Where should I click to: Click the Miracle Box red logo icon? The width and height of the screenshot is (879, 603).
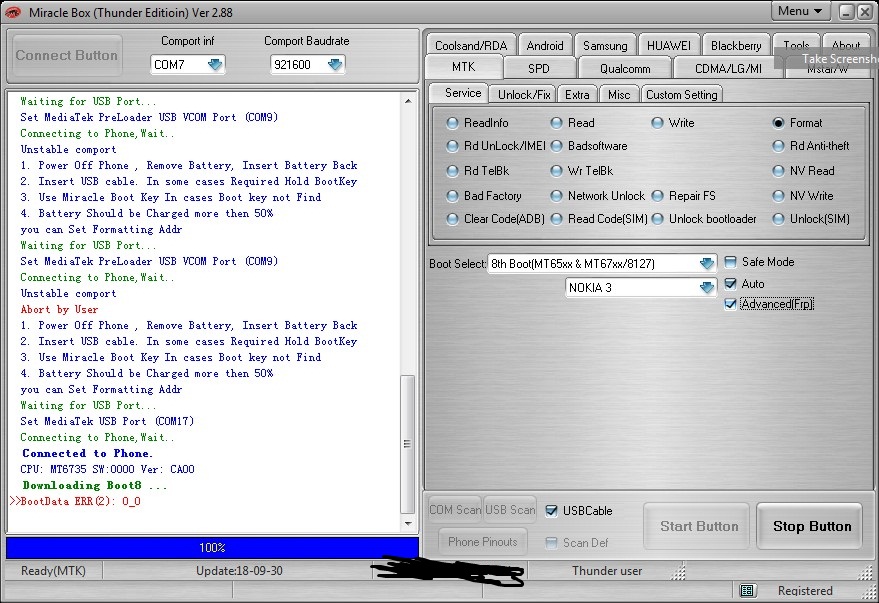(13, 12)
